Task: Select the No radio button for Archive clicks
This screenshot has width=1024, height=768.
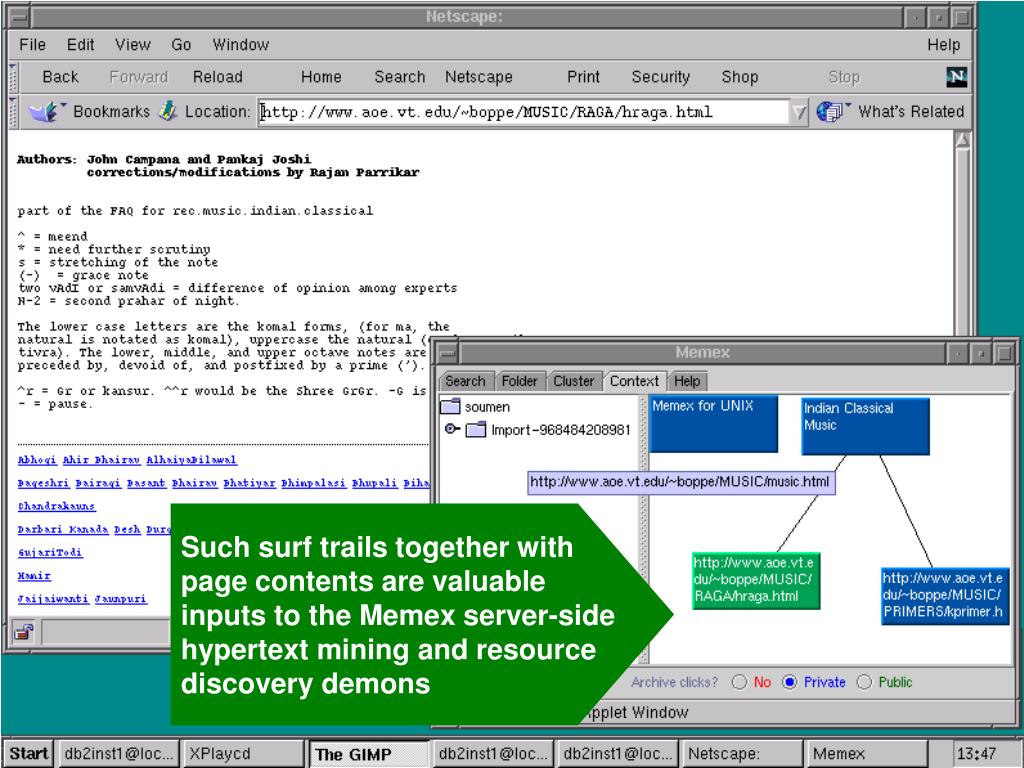Action: pos(739,682)
